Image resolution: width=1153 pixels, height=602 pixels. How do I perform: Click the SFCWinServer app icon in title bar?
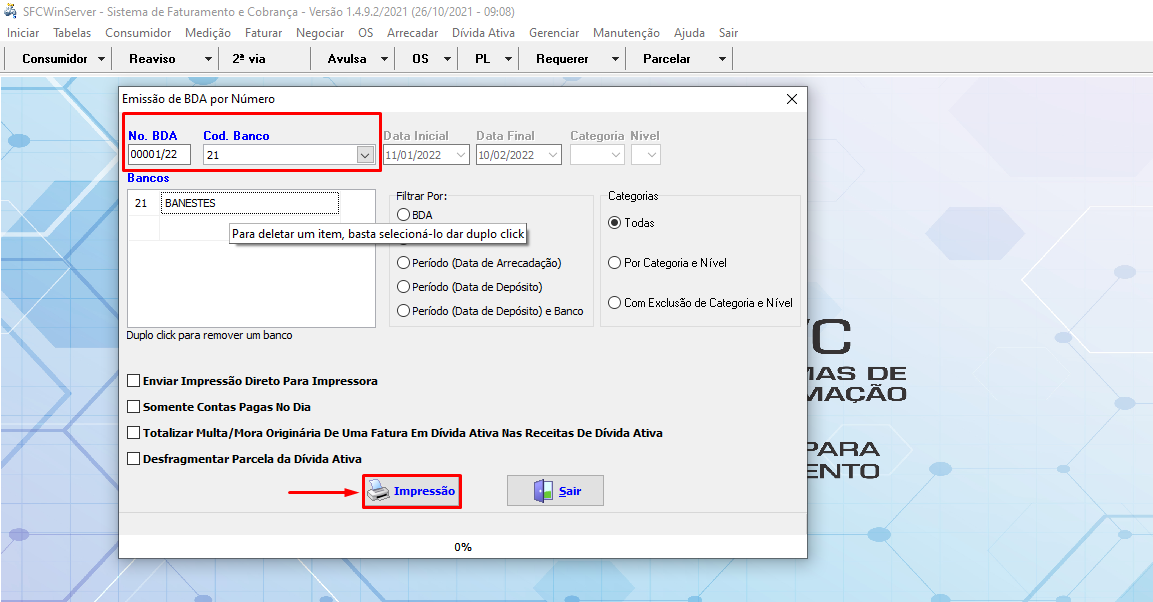[11, 11]
